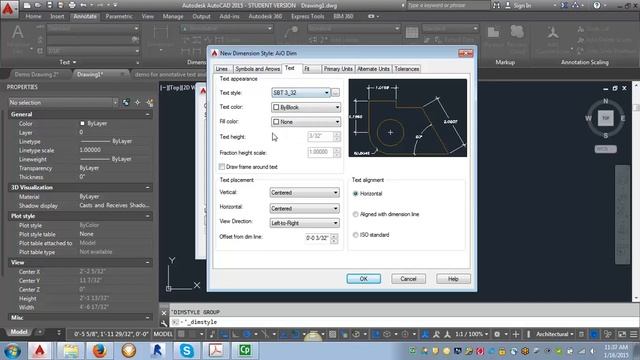This screenshot has height=360, width=640.
Task: Click the MODEL space button in status bar
Action: coord(163,334)
